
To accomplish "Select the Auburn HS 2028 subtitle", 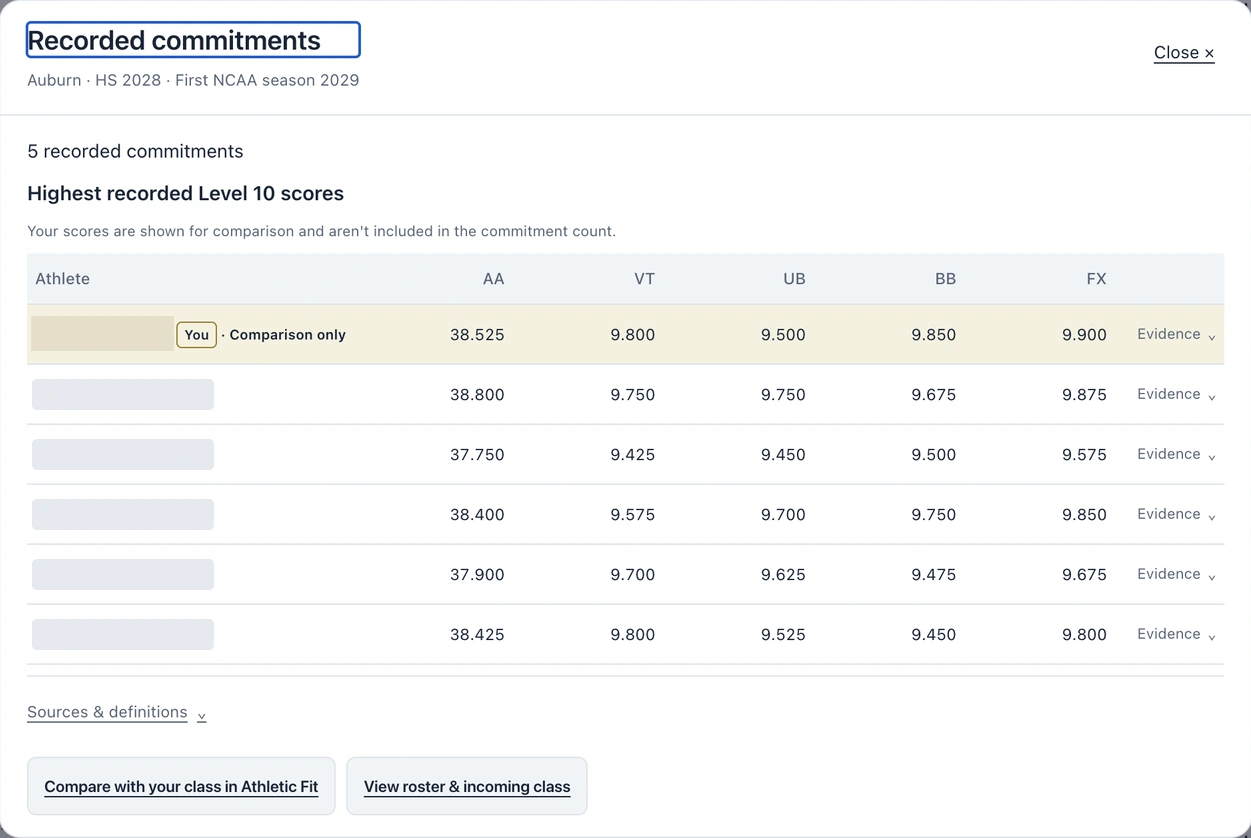I will point(193,80).
